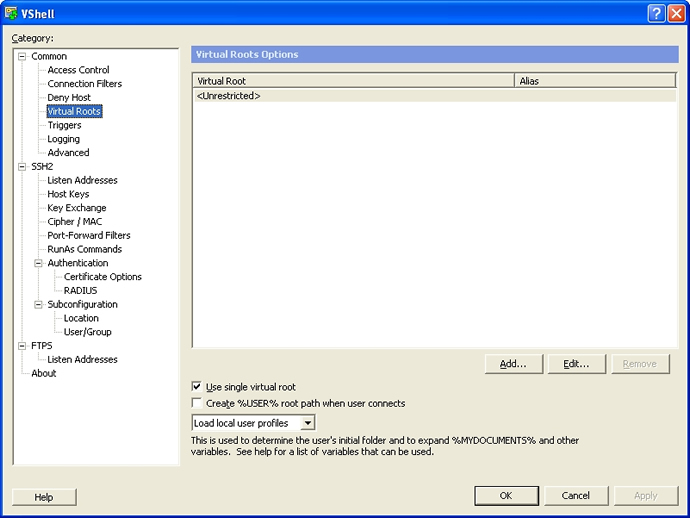The image size is (690, 518).
Task: Sort by Virtual Root column header
Action: [x=354, y=81]
